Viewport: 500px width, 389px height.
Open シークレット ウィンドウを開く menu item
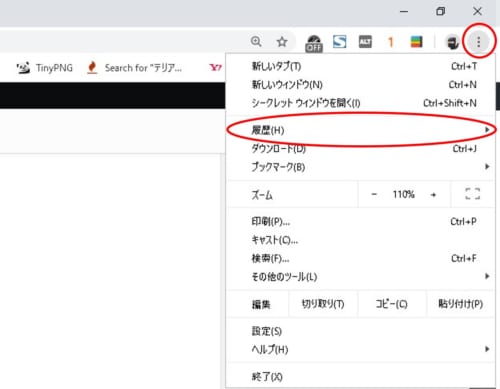click(x=360, y=103)
